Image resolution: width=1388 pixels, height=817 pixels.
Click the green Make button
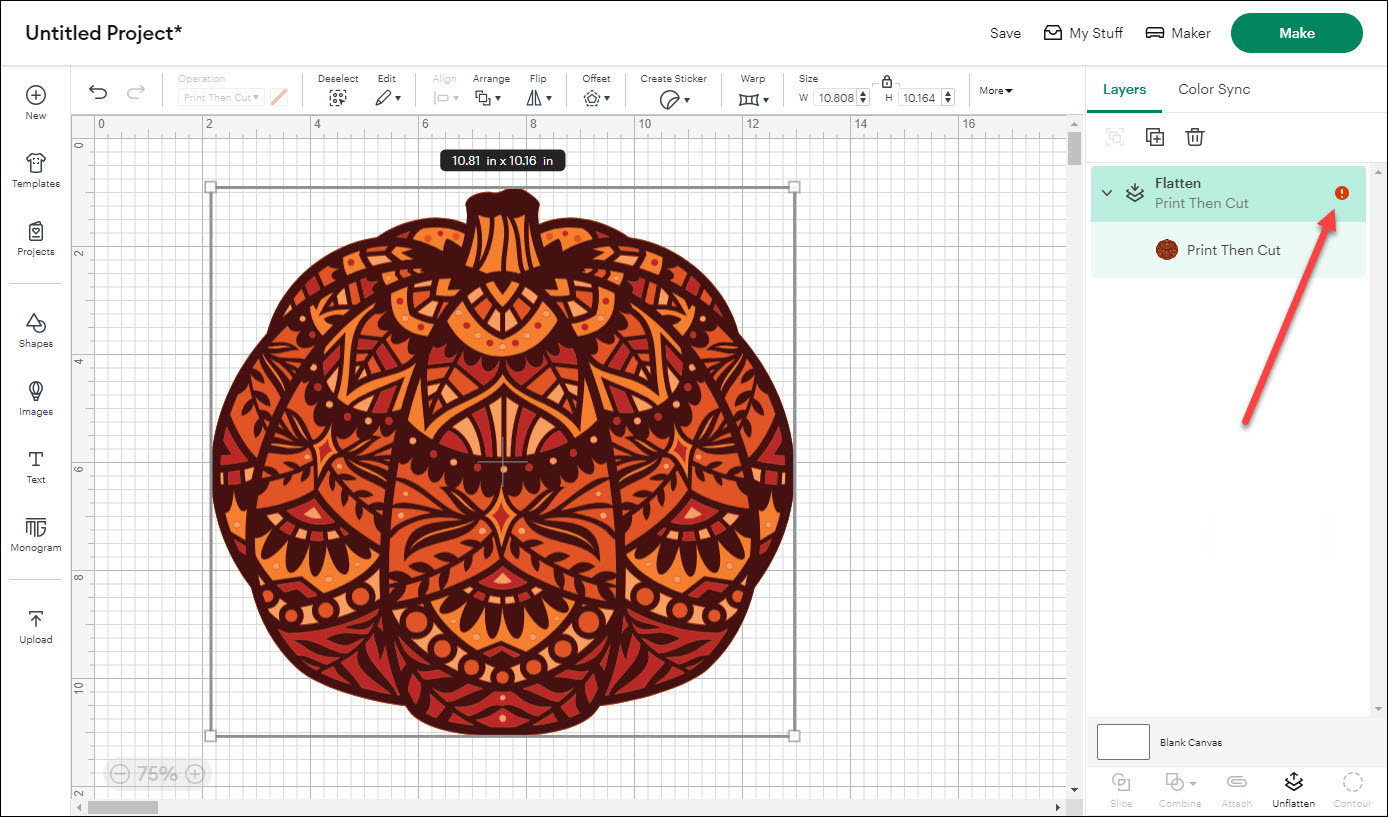pos(1296,33)
